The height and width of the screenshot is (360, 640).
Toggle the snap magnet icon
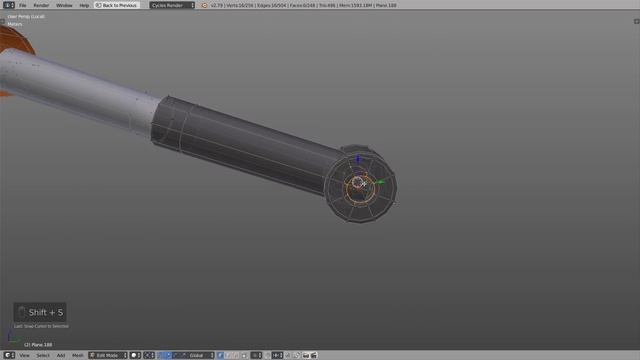(267, 356)
